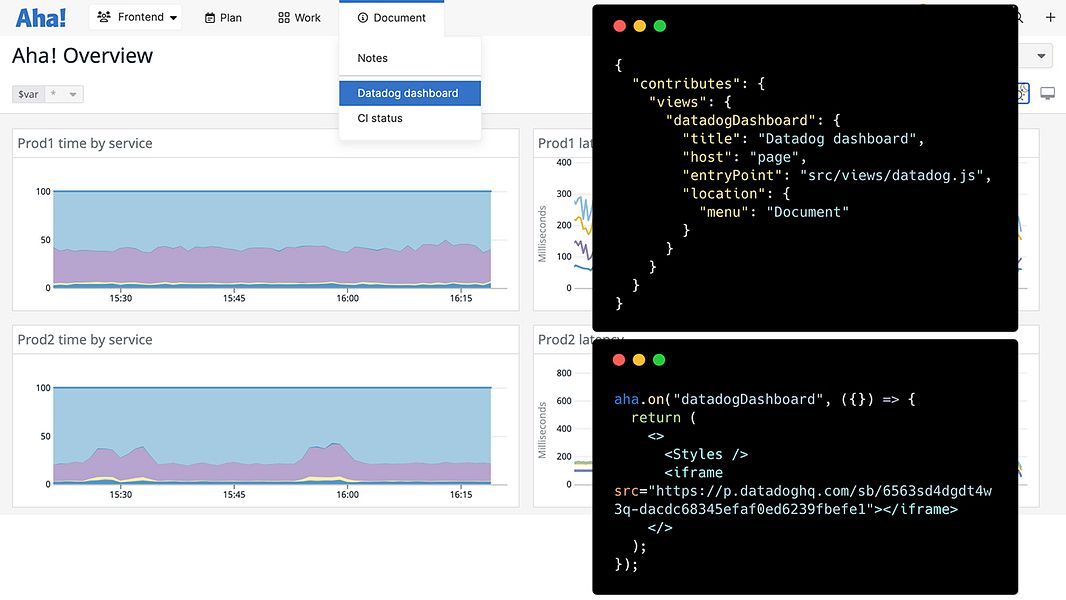
Task: Select Datadog dashboard menu entry
Action: [410, 93]
